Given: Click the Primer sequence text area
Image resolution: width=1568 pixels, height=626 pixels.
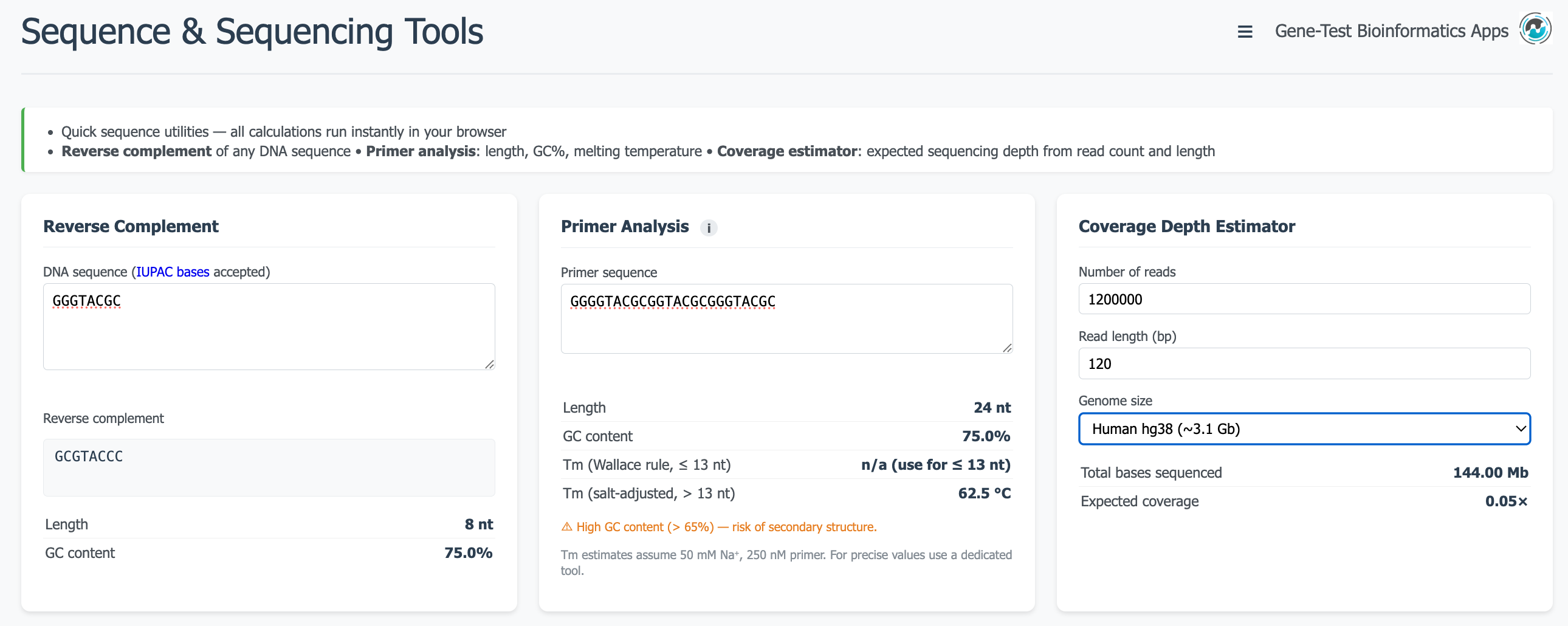Looking at the screenshot, I should [x=786, y=318].
